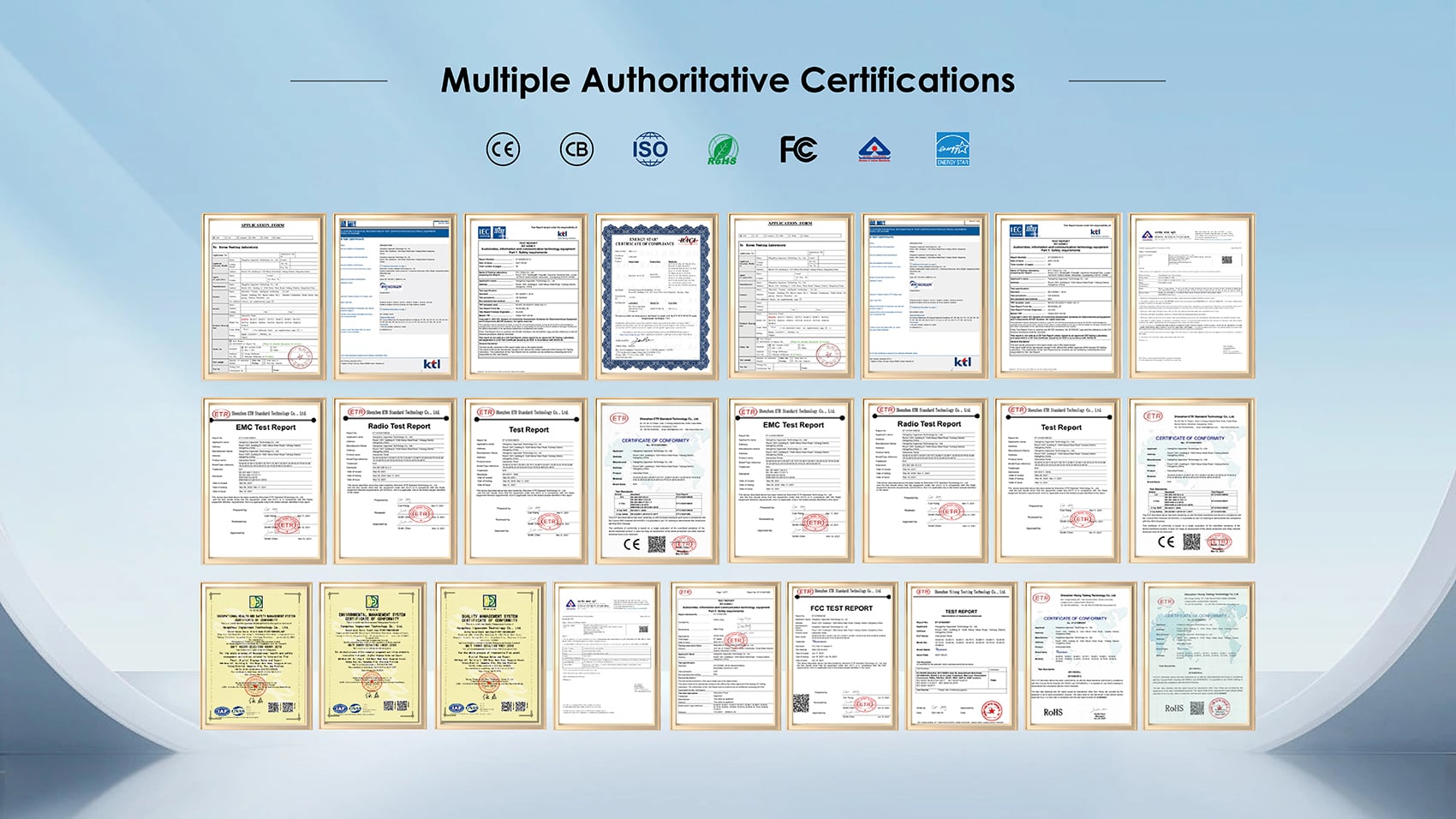1456x819 pixels.
Task: Open the leftmost EMC Test Report certificate
Action: click(x=264, y=481)
